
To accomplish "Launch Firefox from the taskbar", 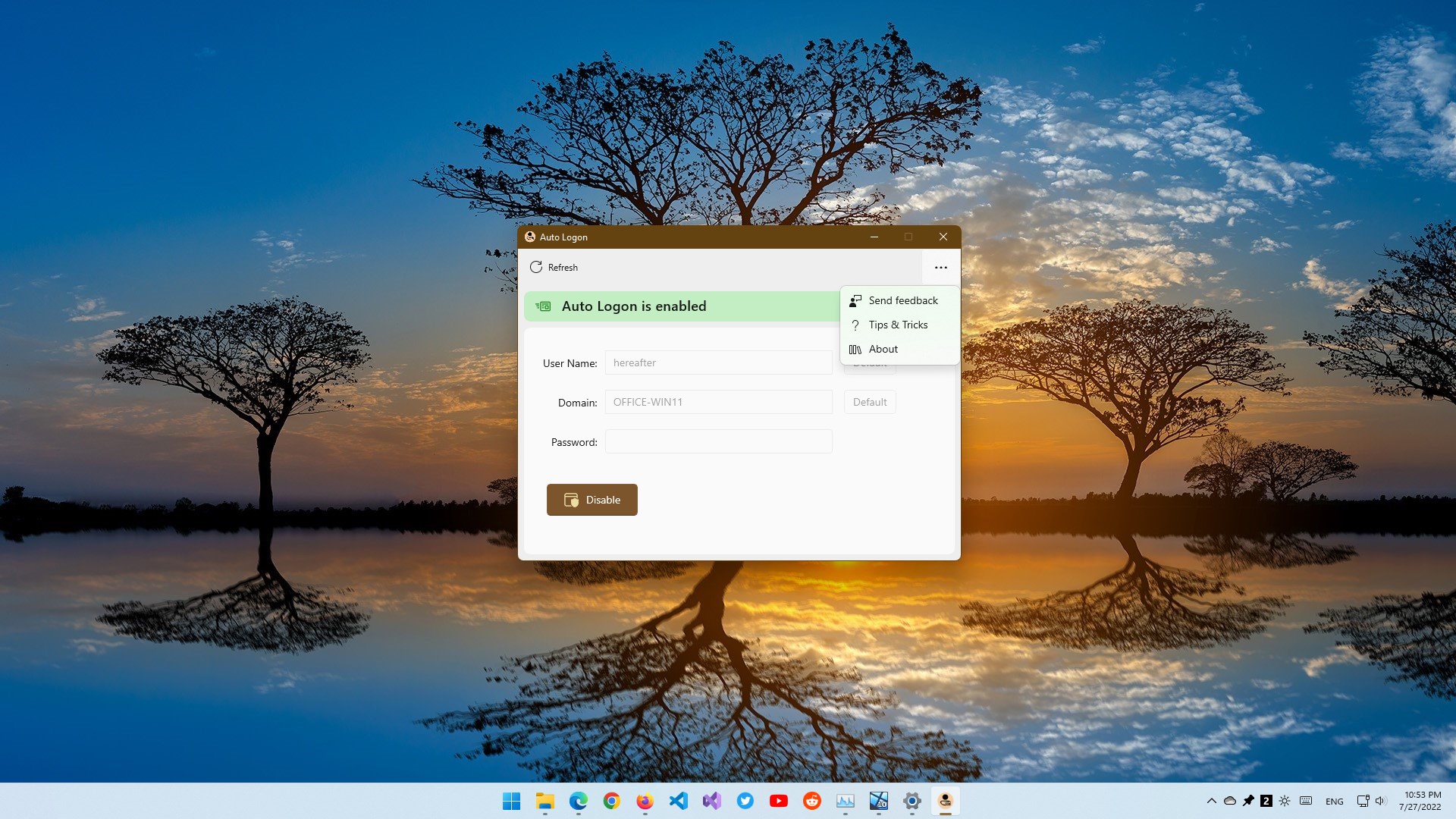I will pyautogui.click(x=645, y=801).
